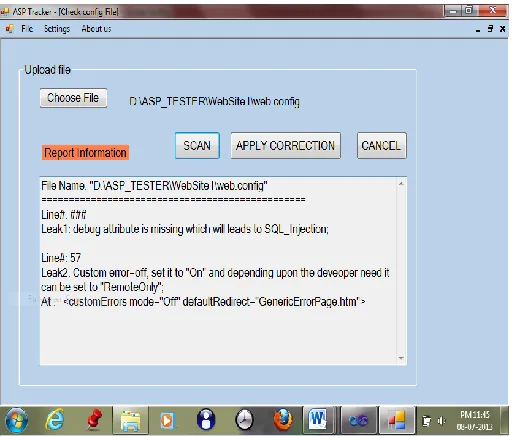Open the blue round person-icon taskbar app
Image resolution: width=512 pixels, height=436 pixels.
(206, 420)
